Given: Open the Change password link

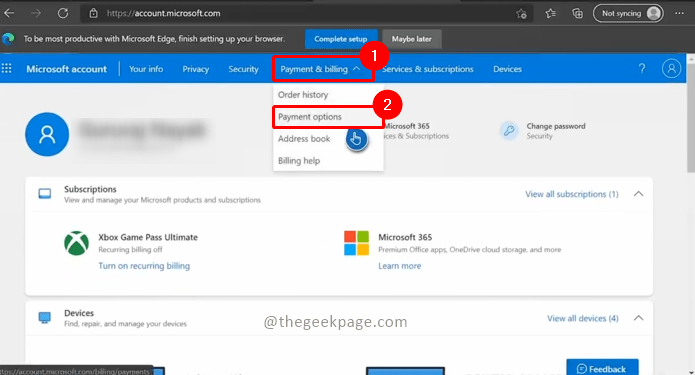Looking at the screenshot, I should [556, 126].
